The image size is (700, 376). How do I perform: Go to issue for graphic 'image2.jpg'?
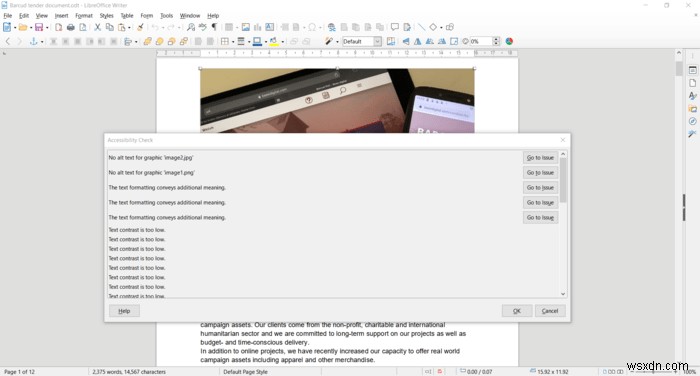point(540,158)
